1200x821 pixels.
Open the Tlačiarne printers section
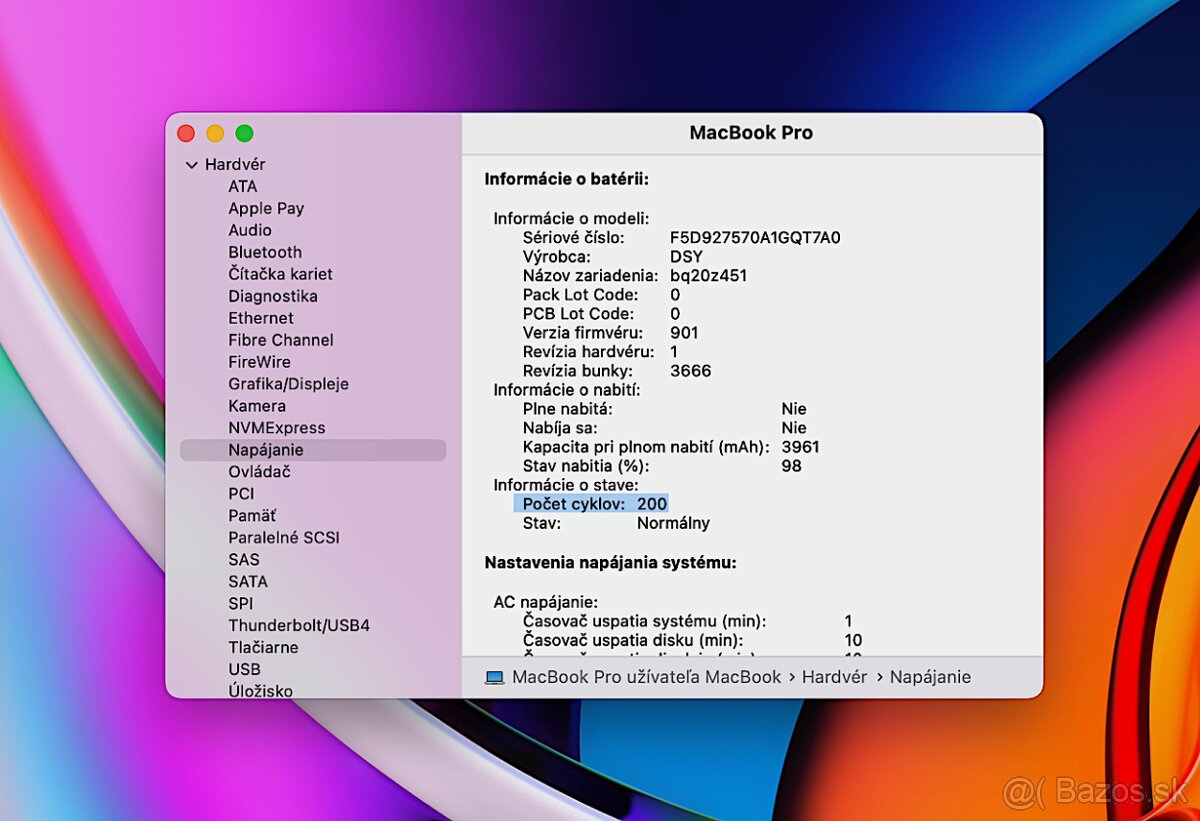pyautogui.click(x=263, y=647)
